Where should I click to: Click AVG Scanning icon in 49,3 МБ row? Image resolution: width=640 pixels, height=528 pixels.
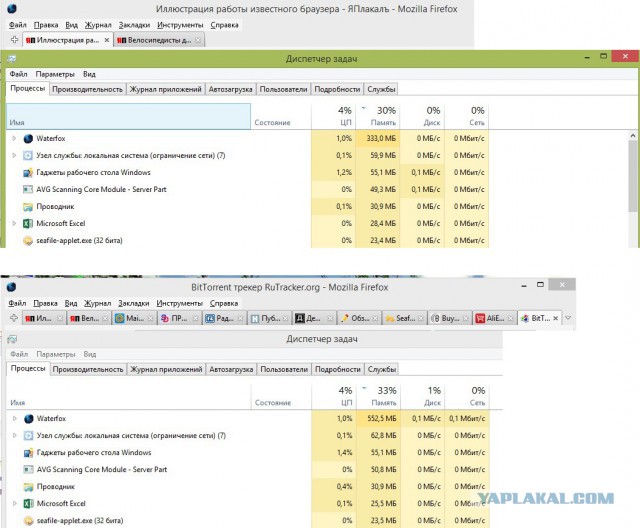[x=28, y=189]
